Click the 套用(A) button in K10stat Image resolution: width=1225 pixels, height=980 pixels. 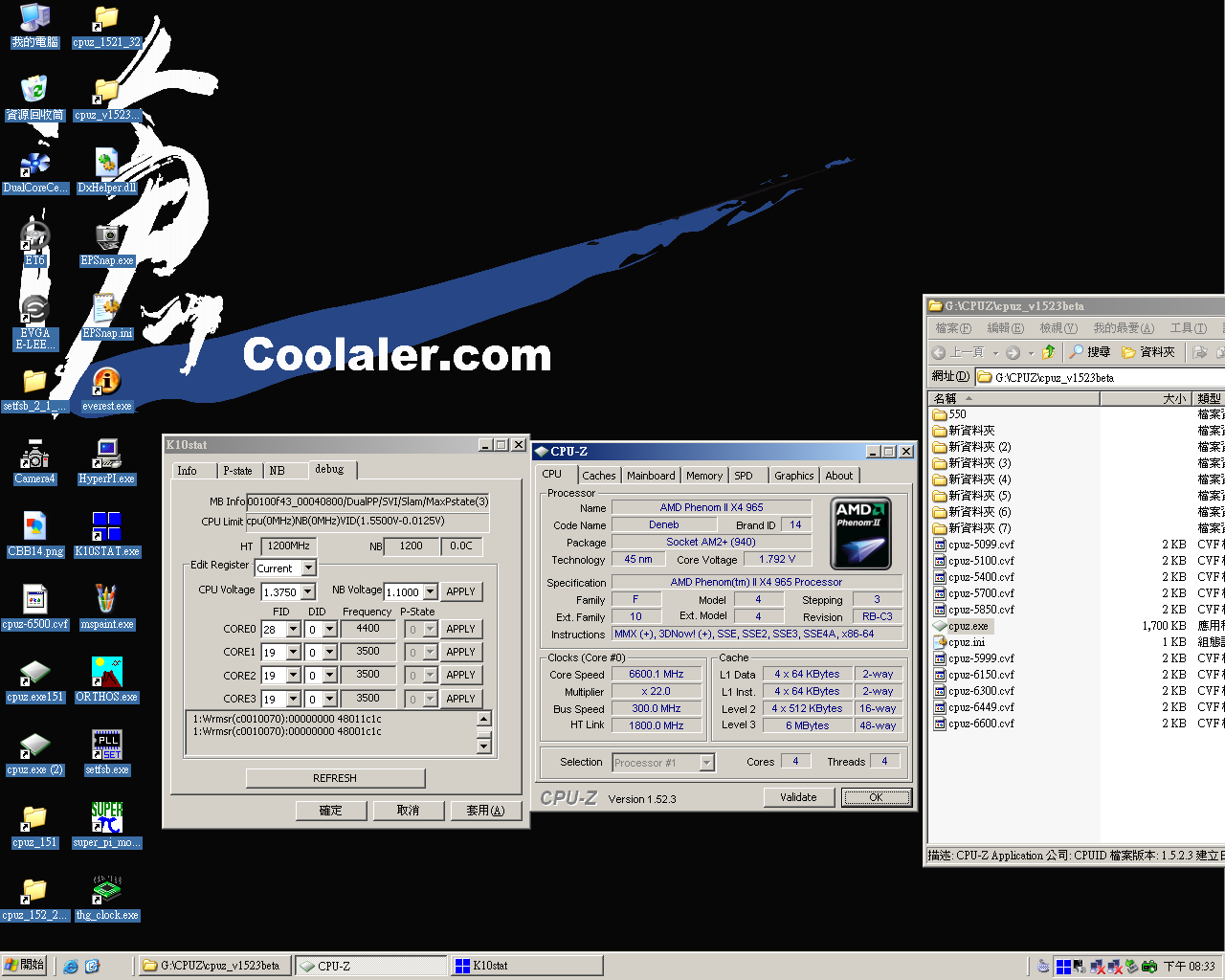pyautogui.click(x=486, y=811)
